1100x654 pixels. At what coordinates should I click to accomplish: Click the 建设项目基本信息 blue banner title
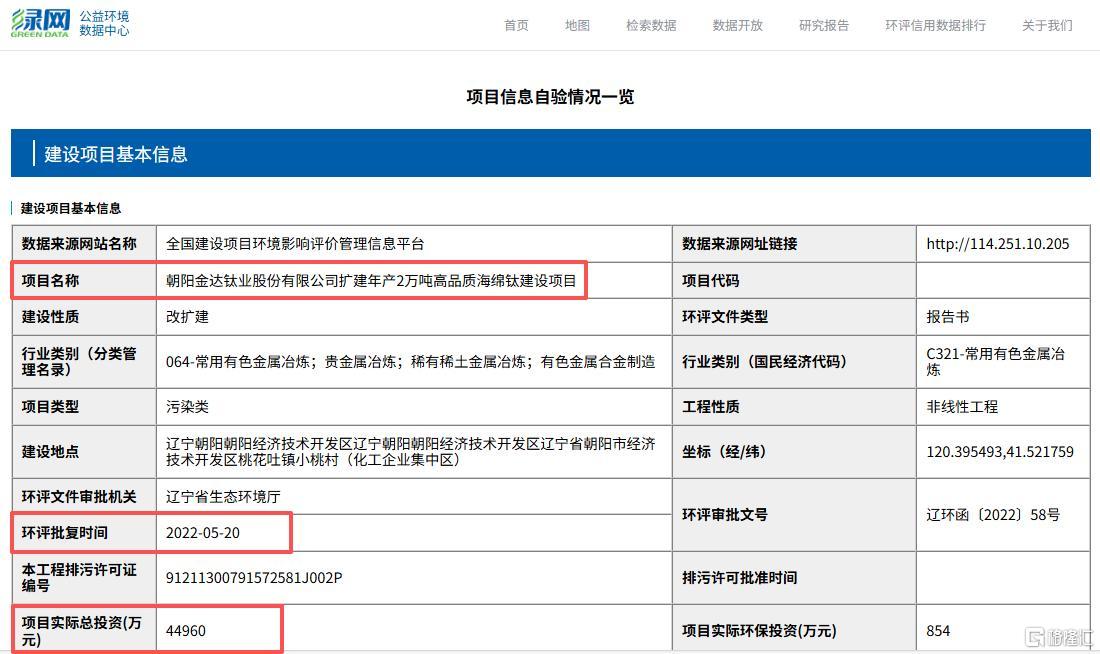(x=116, y=154)
